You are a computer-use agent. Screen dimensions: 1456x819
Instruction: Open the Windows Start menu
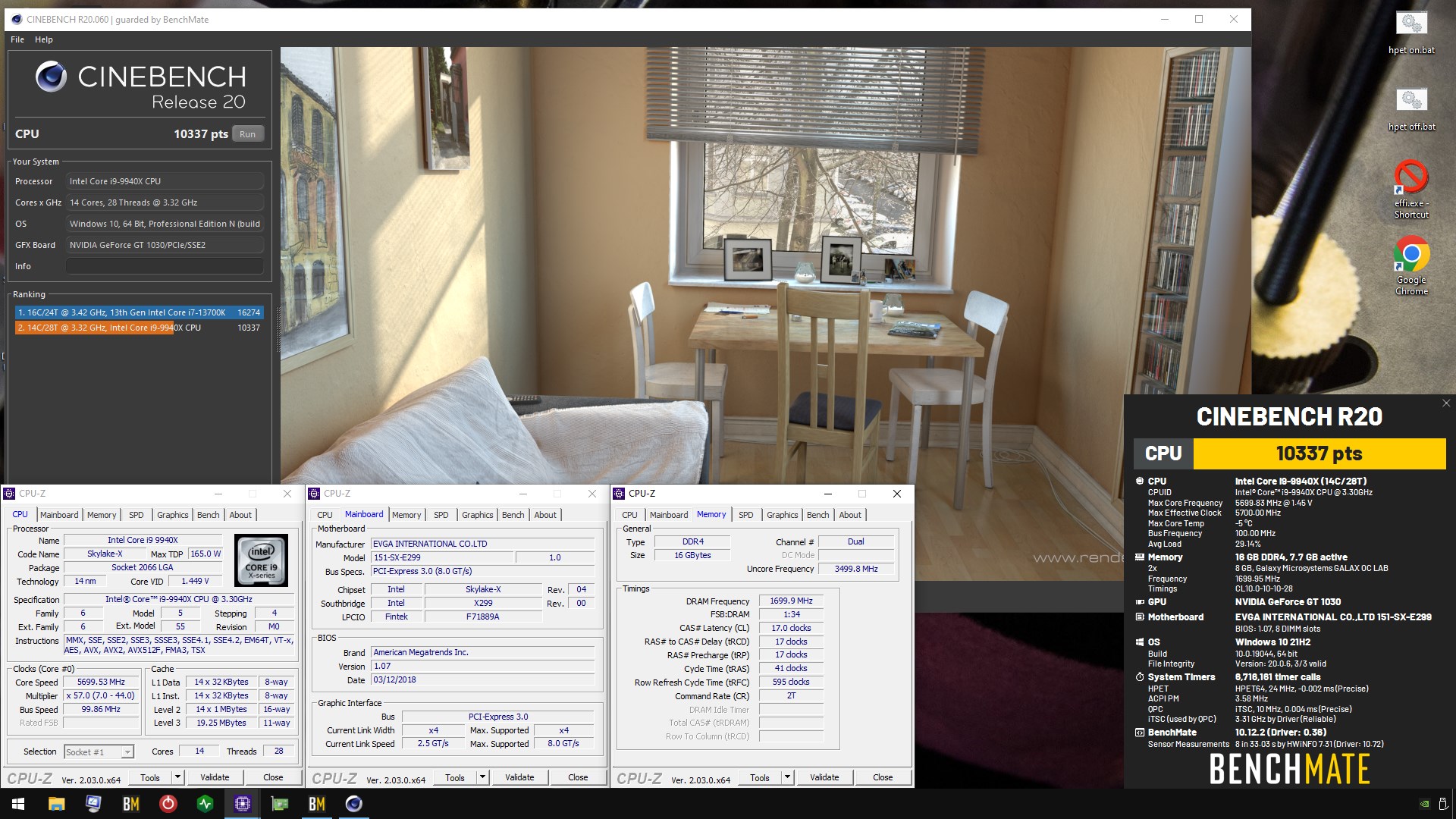(x=18, y=804)
